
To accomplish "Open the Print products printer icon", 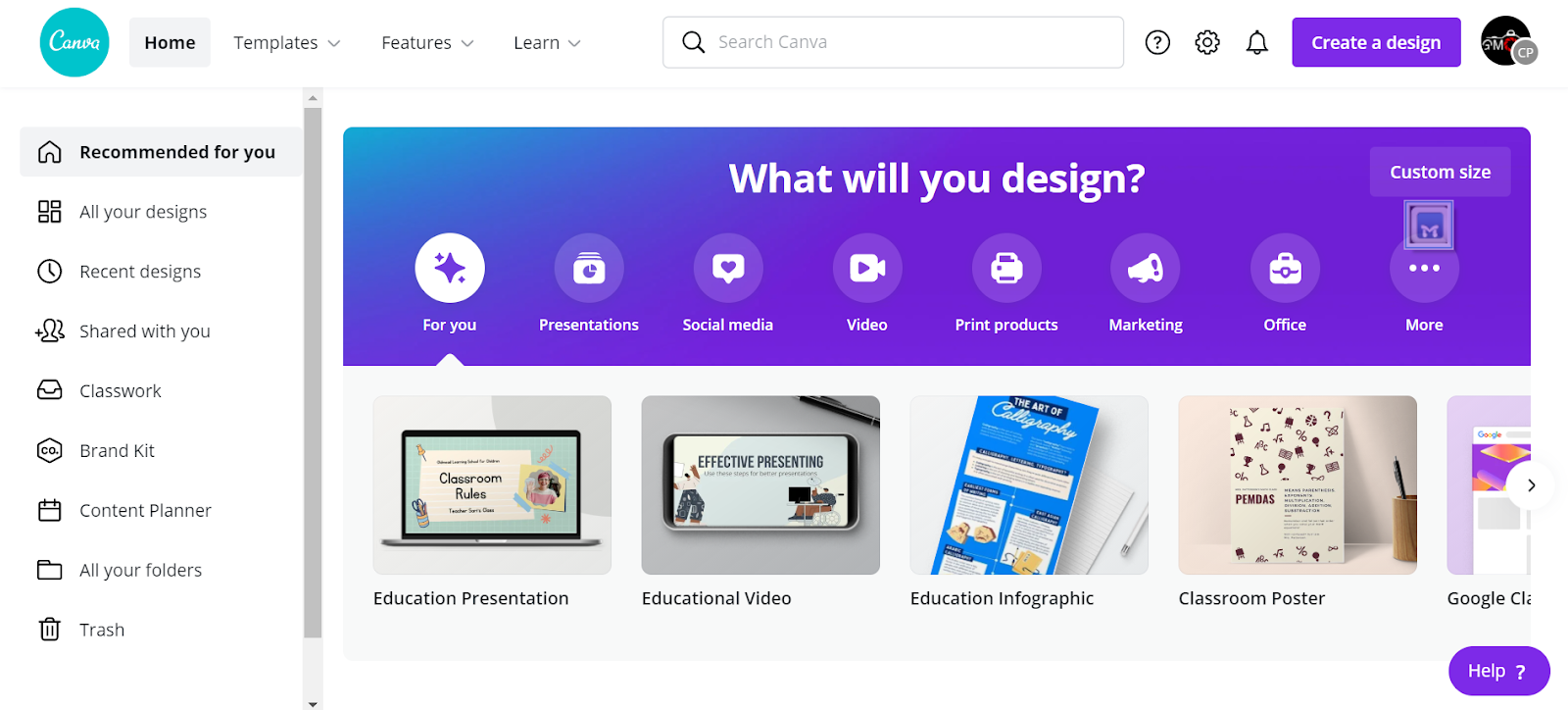I will click(x=1006, y=268).
